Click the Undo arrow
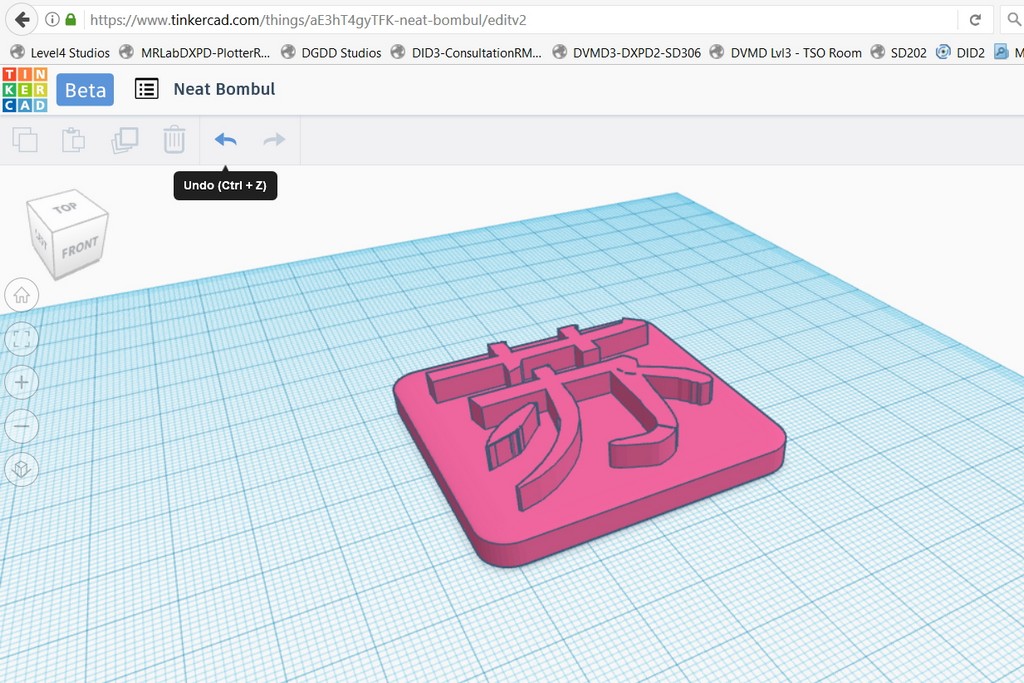 point(225,140)
